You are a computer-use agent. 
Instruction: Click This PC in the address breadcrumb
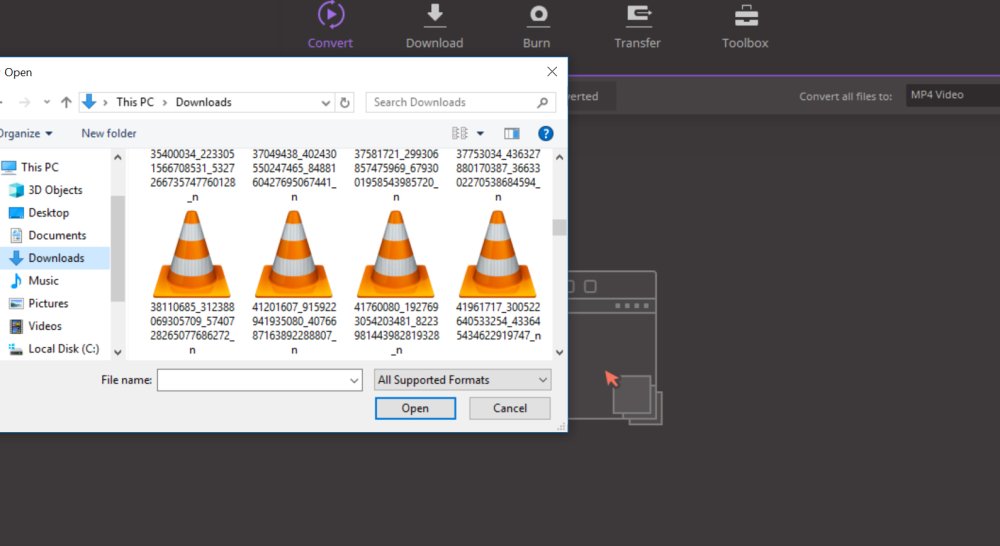coord(135,102)
